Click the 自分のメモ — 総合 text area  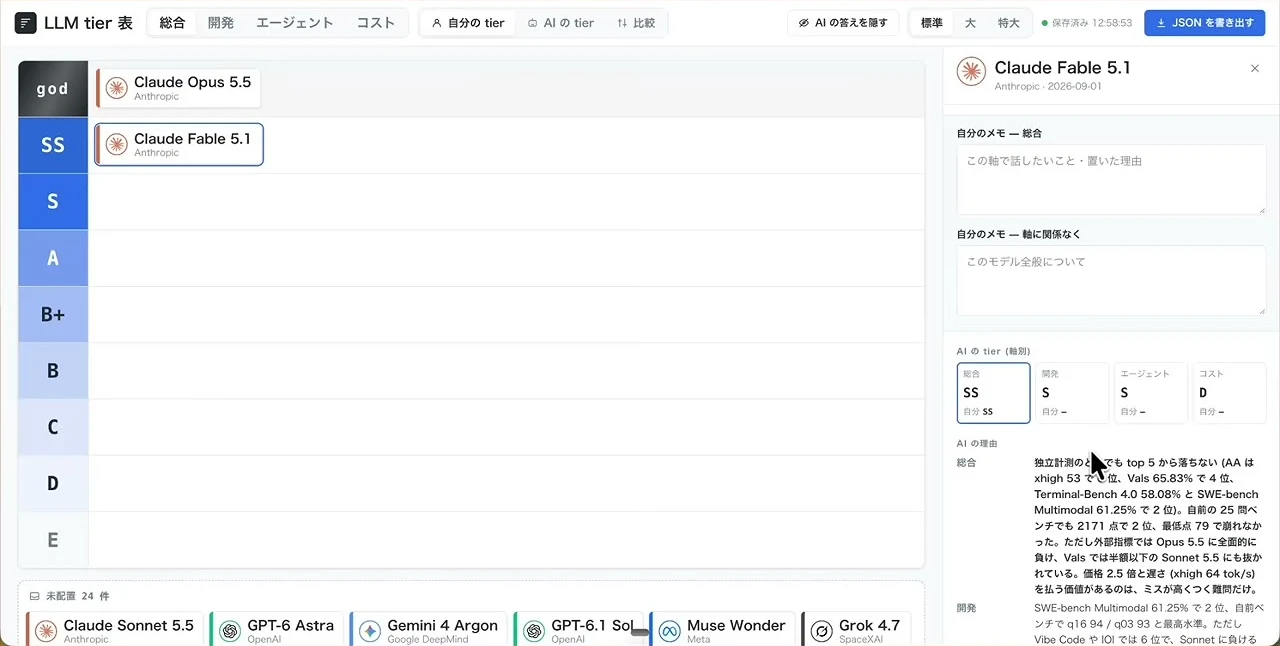click(1111, 179)
